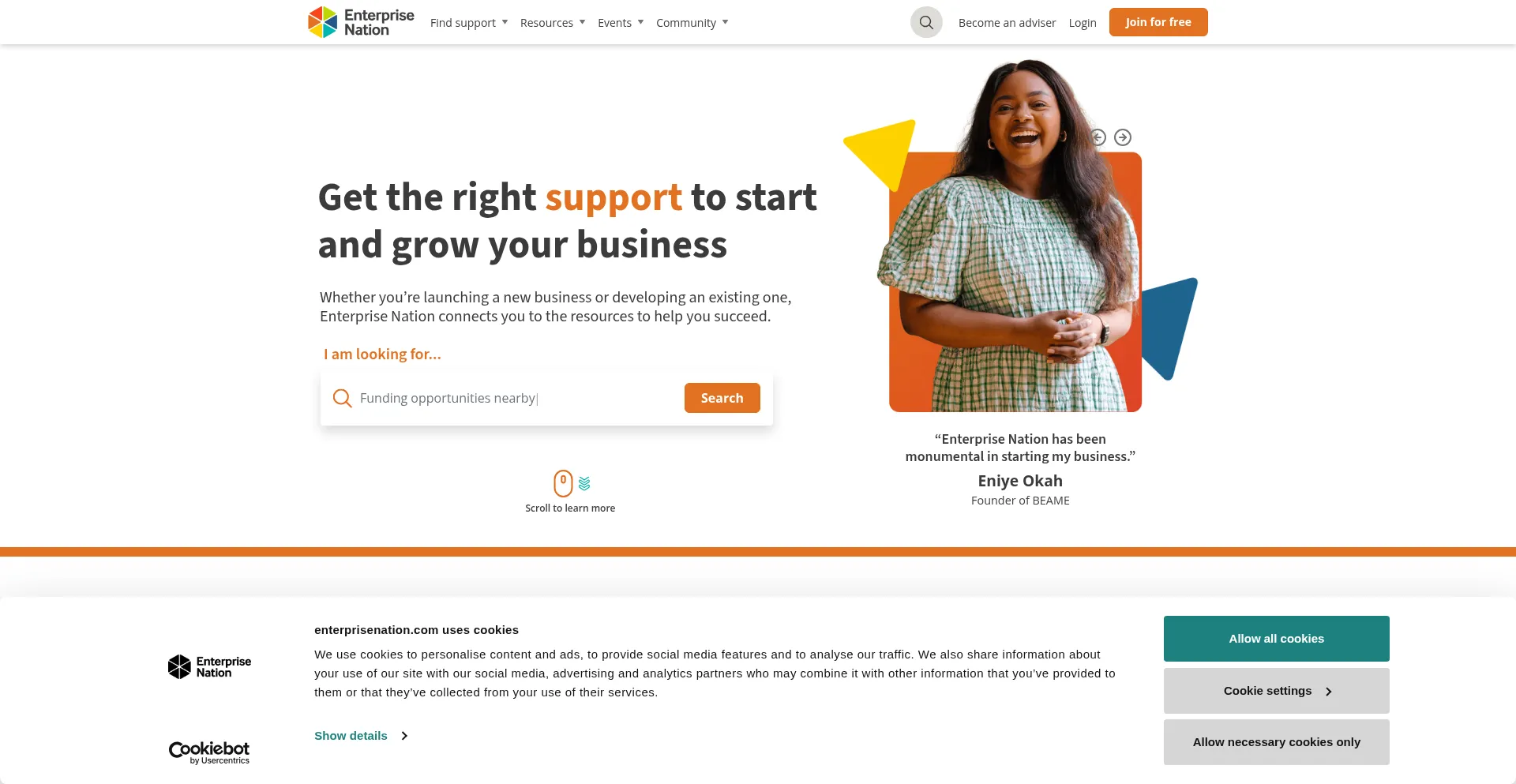
Task: Open the Resources dropdown
Action: coord(553,23)
